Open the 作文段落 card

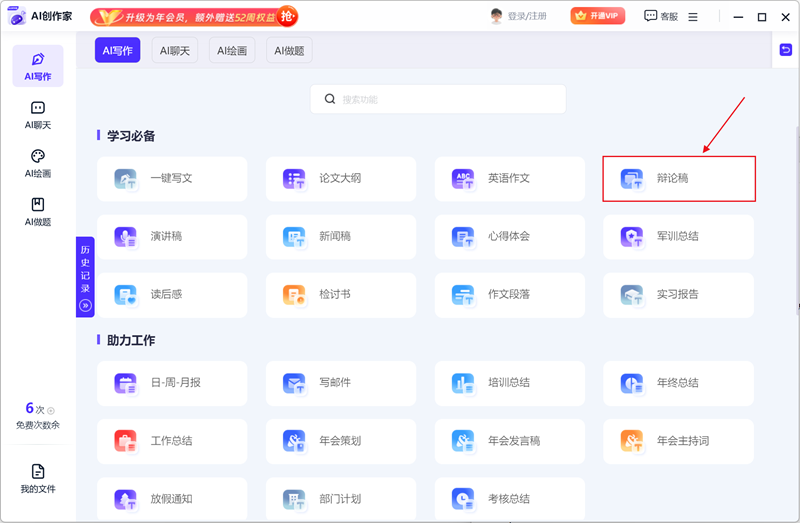pos(510,295)
